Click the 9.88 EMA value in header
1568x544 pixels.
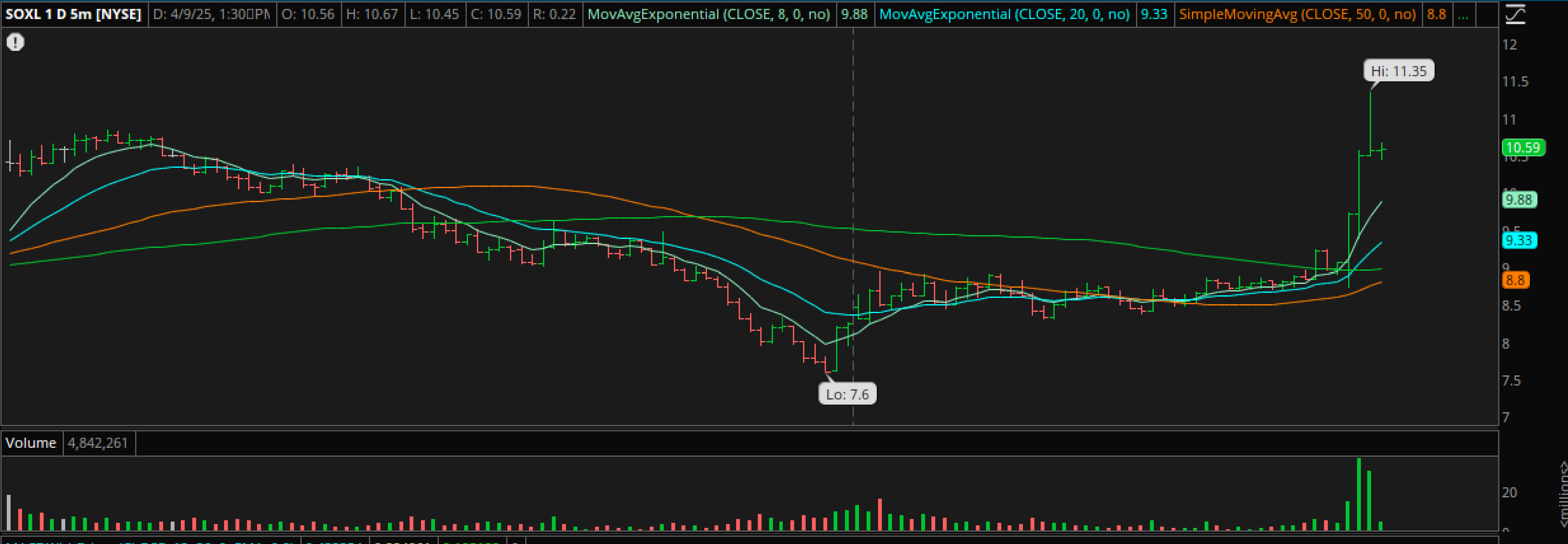pos(854,14)
